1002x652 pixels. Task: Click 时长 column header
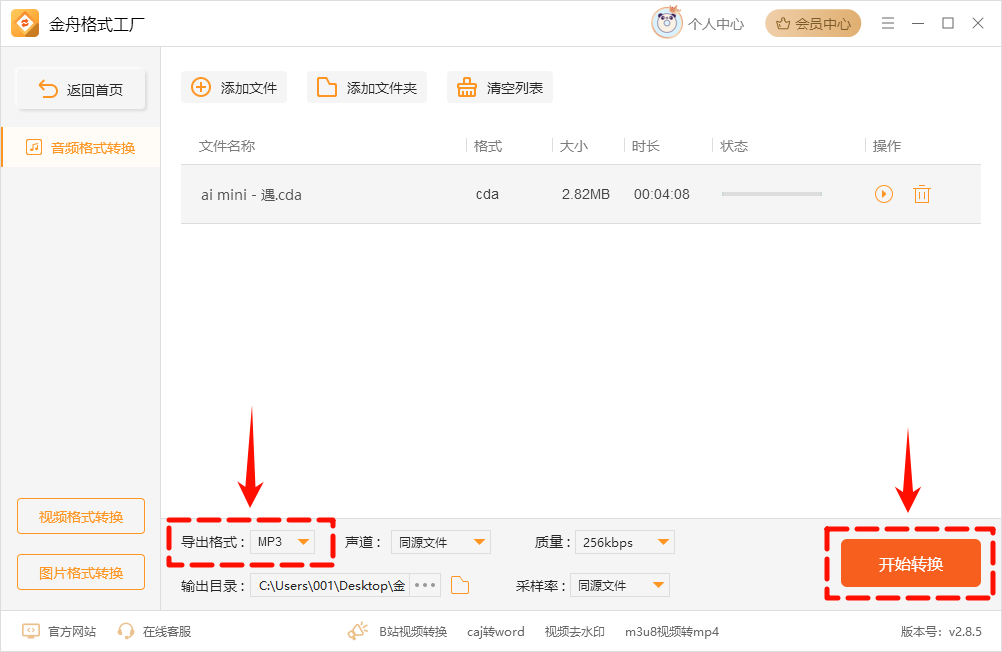645,146
